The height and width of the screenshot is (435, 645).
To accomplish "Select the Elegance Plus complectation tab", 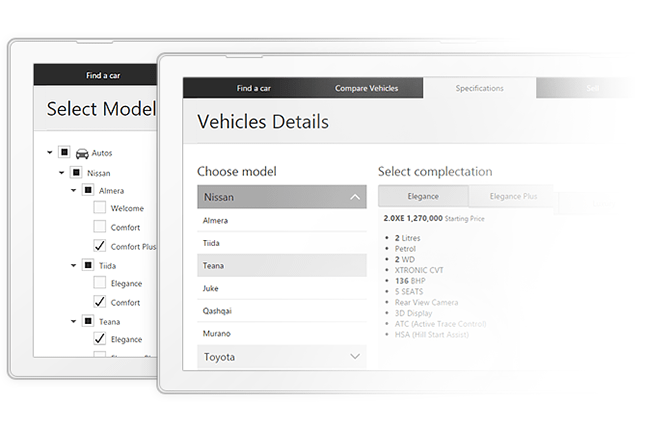I will tap(513, 196).
